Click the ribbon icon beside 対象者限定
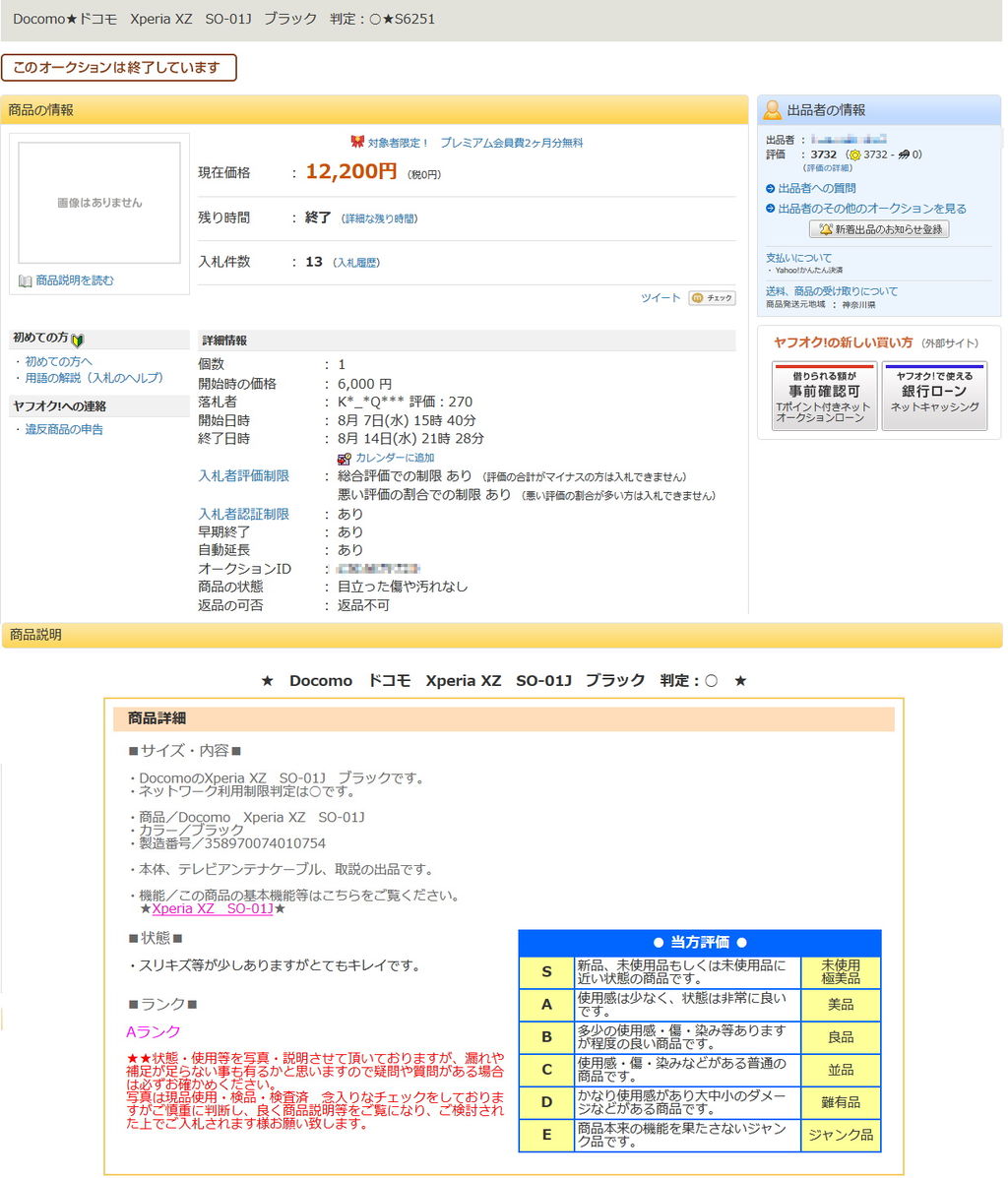This screenshot has height=1178, width=1008. [357, 142]
